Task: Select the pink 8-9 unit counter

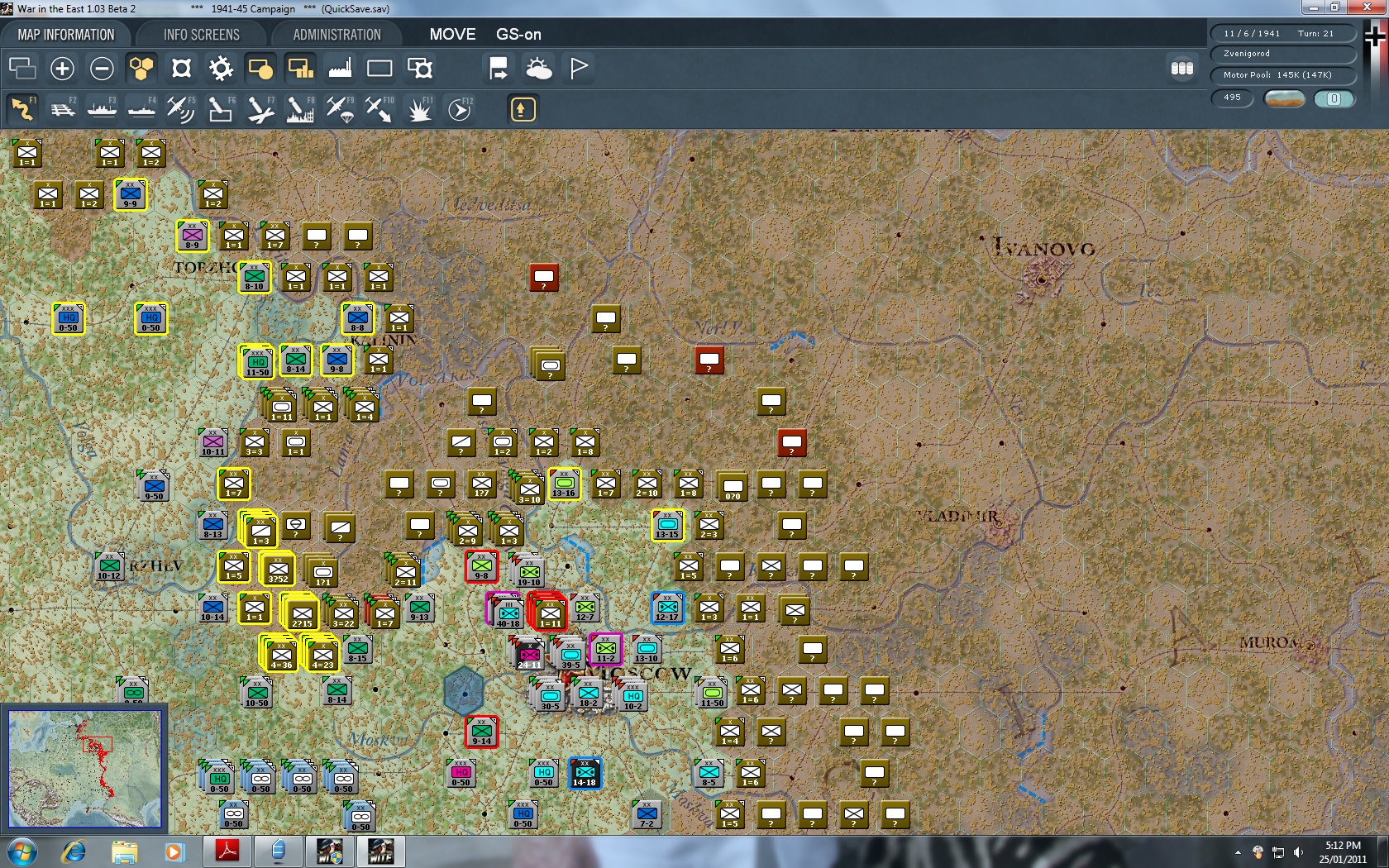Action: click(193, 236)
